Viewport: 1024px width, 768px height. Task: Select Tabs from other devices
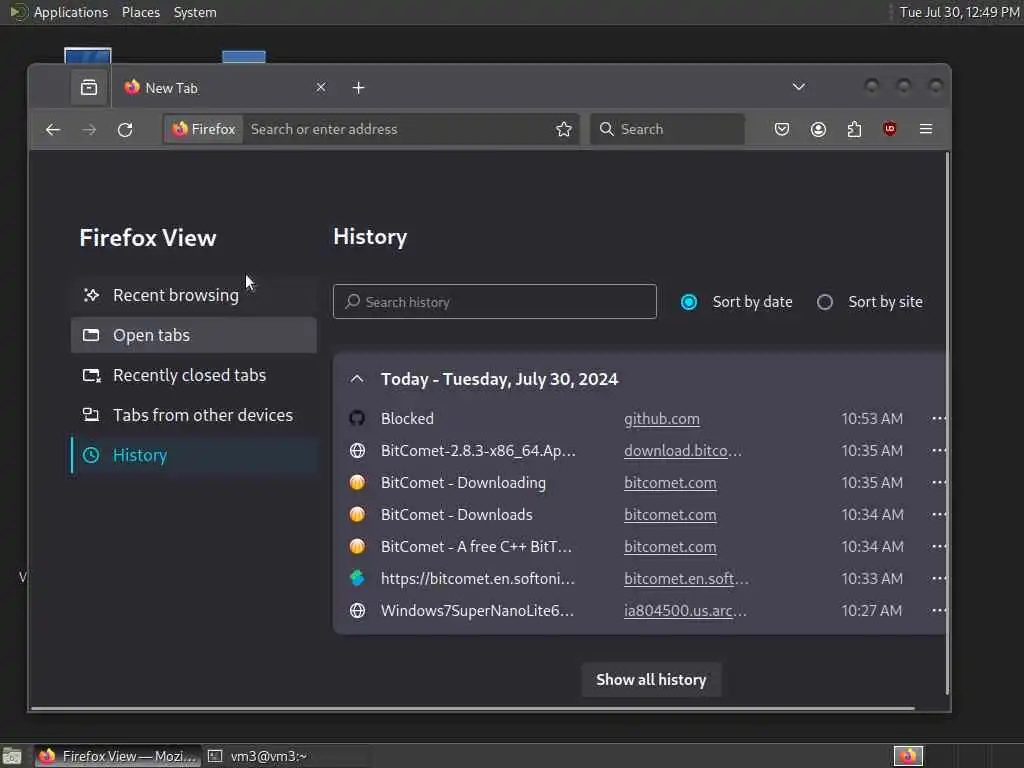[193, 415]
